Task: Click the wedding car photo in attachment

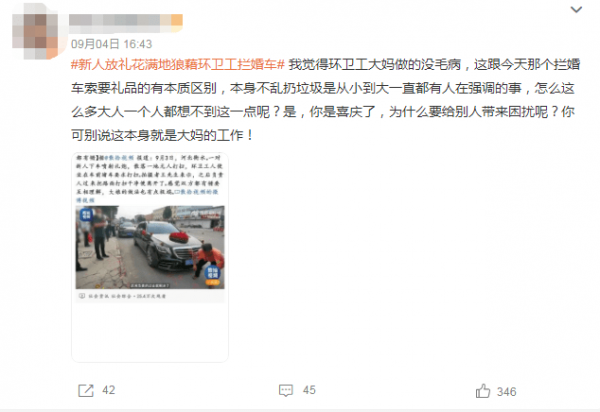Action: pos(150,247)
